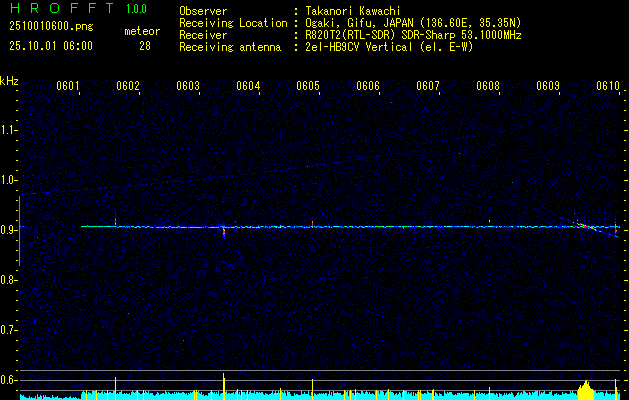629x400 pixels.
Task: Click the yellow dot echo at 0608
Action: [490, 221]
